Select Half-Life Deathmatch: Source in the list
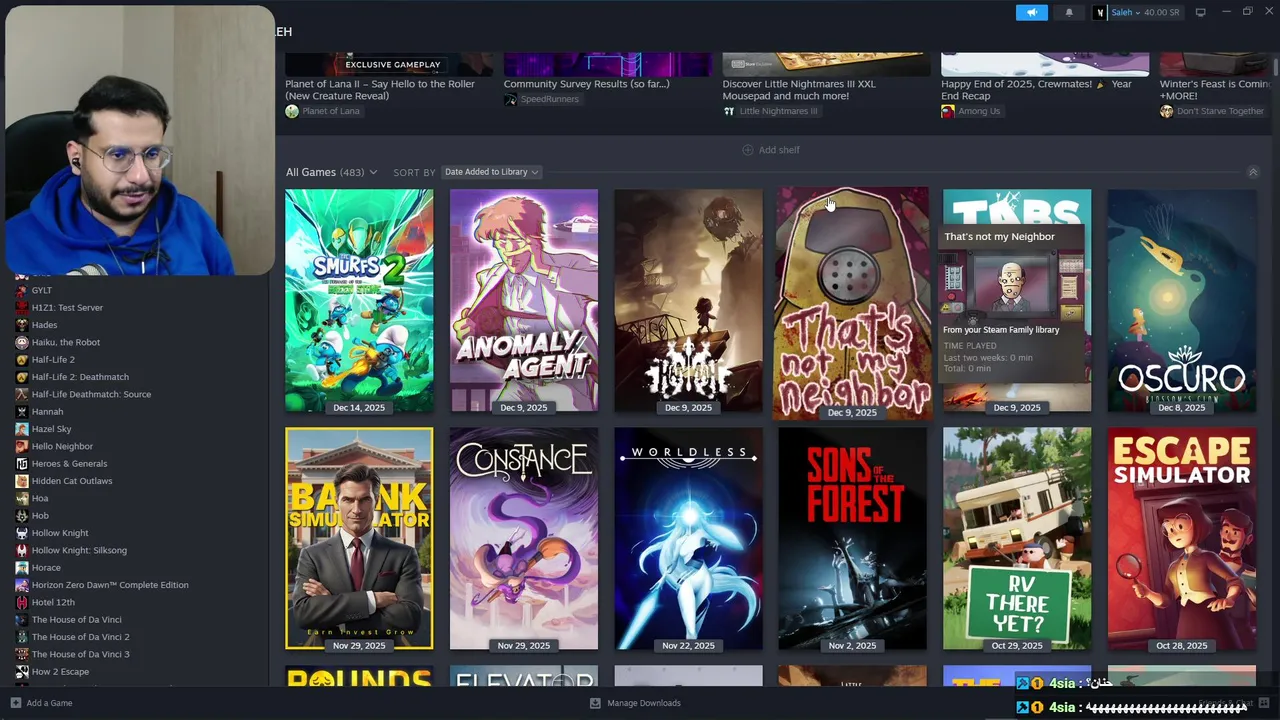This screenshot has width=1280, height=720. click(91, 394)
